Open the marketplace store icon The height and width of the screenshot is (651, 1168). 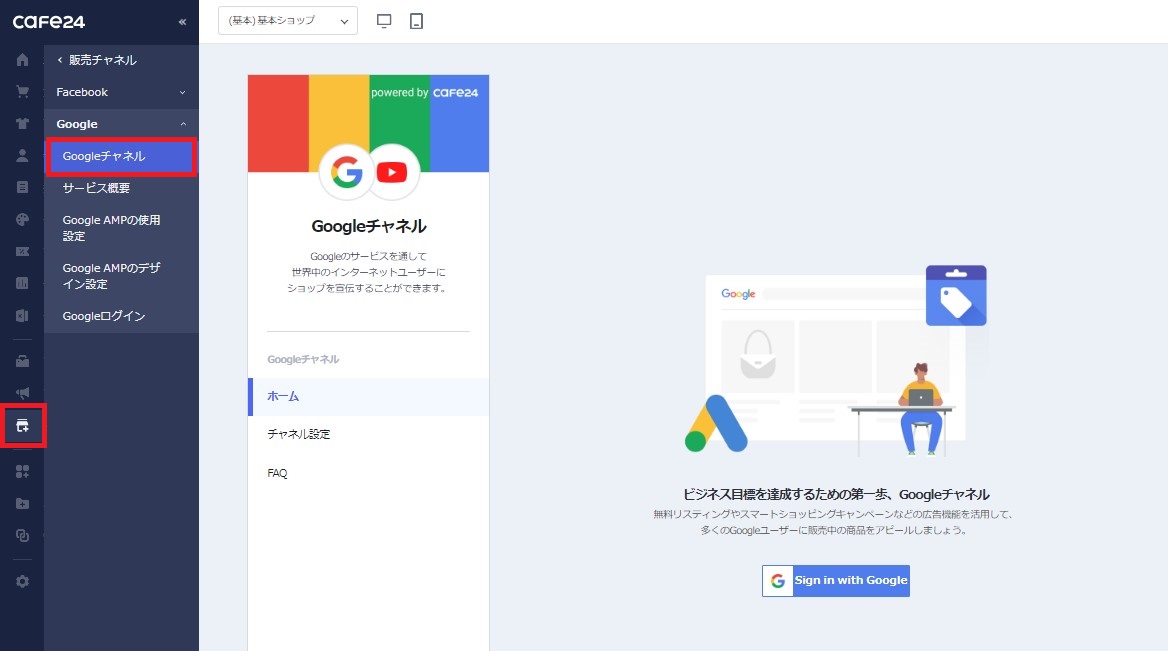click(22, 361)
